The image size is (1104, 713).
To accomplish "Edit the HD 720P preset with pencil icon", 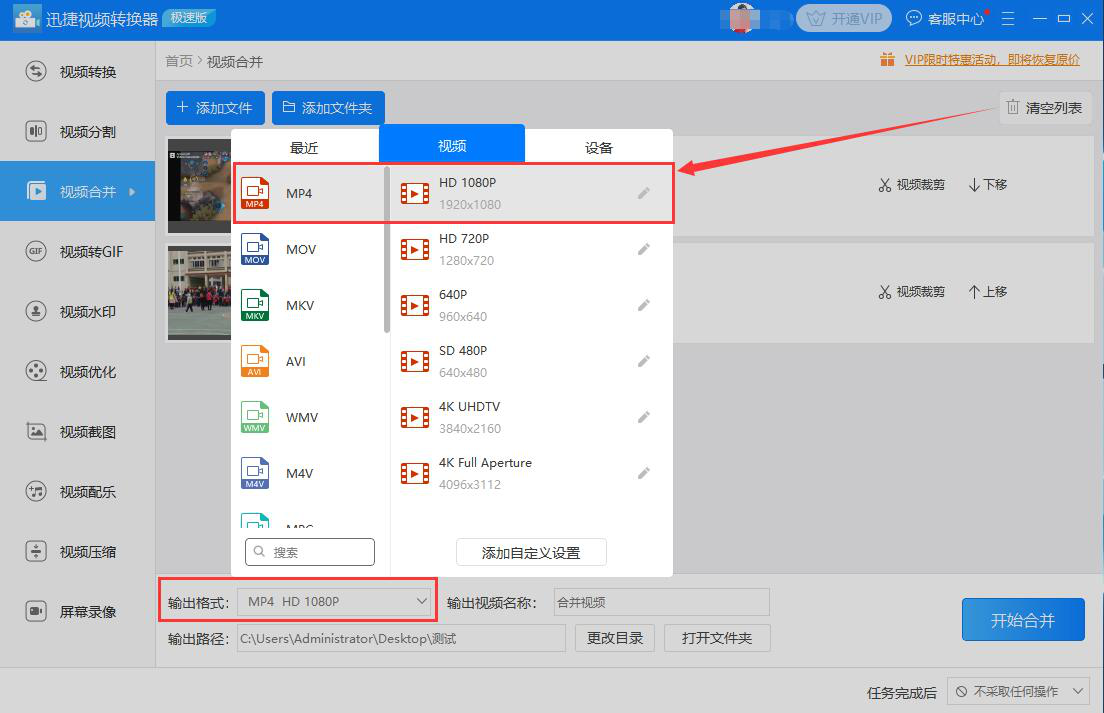I will (644, 249).
